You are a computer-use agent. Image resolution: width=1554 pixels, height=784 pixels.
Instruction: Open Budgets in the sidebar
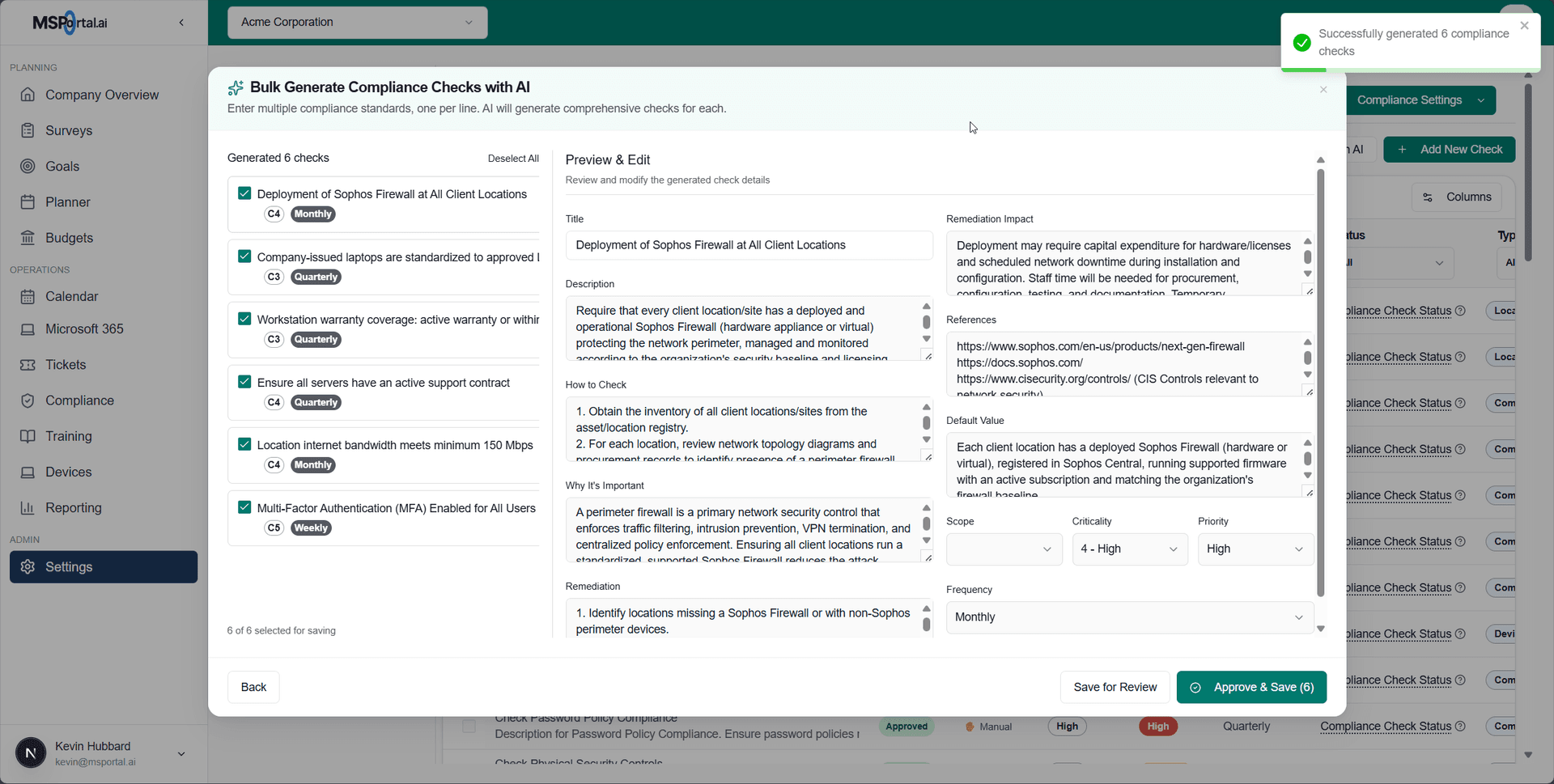(68, 237)
